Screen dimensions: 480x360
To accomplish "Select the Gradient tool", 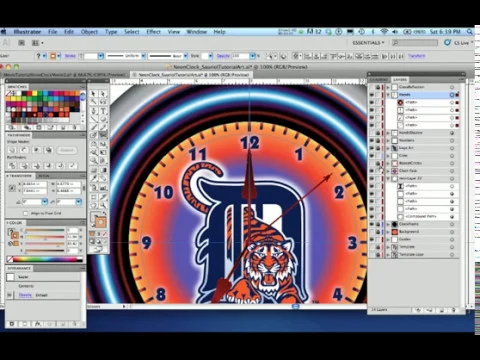I will tap(103, 170).
